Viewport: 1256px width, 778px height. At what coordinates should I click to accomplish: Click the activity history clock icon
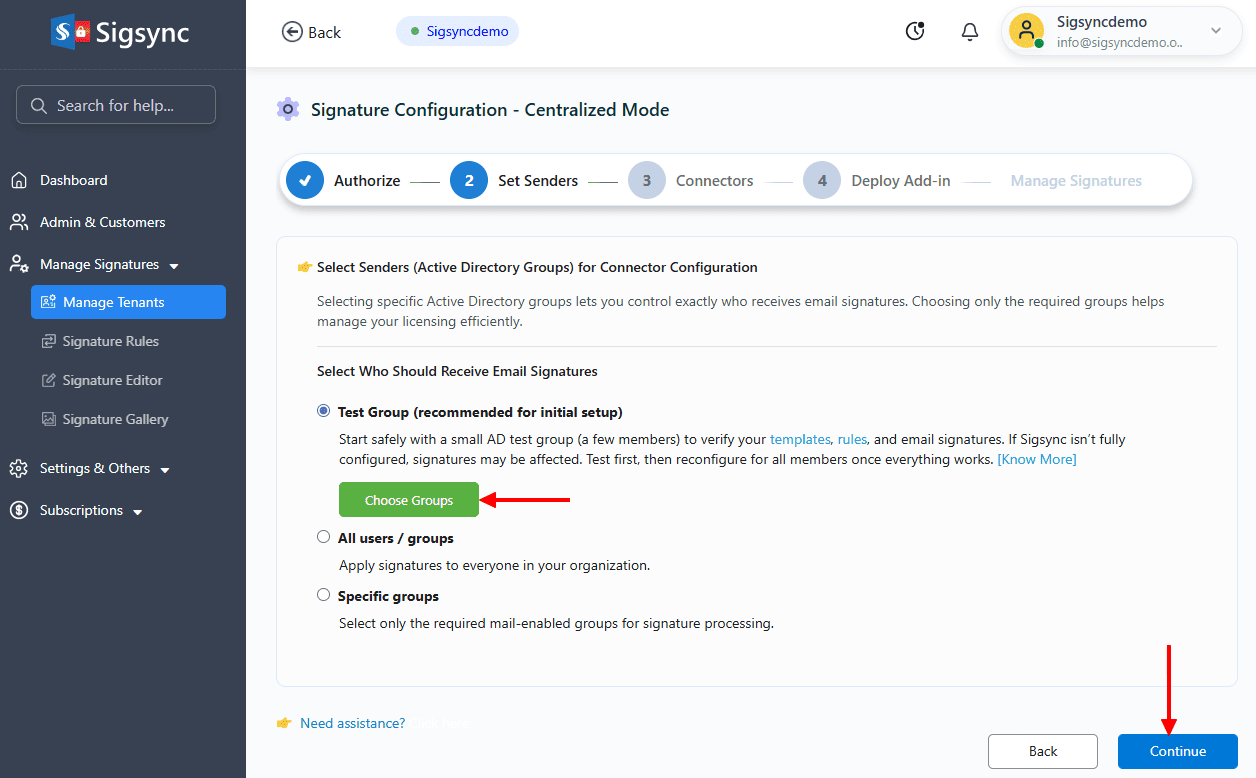(x=915, y=31)
